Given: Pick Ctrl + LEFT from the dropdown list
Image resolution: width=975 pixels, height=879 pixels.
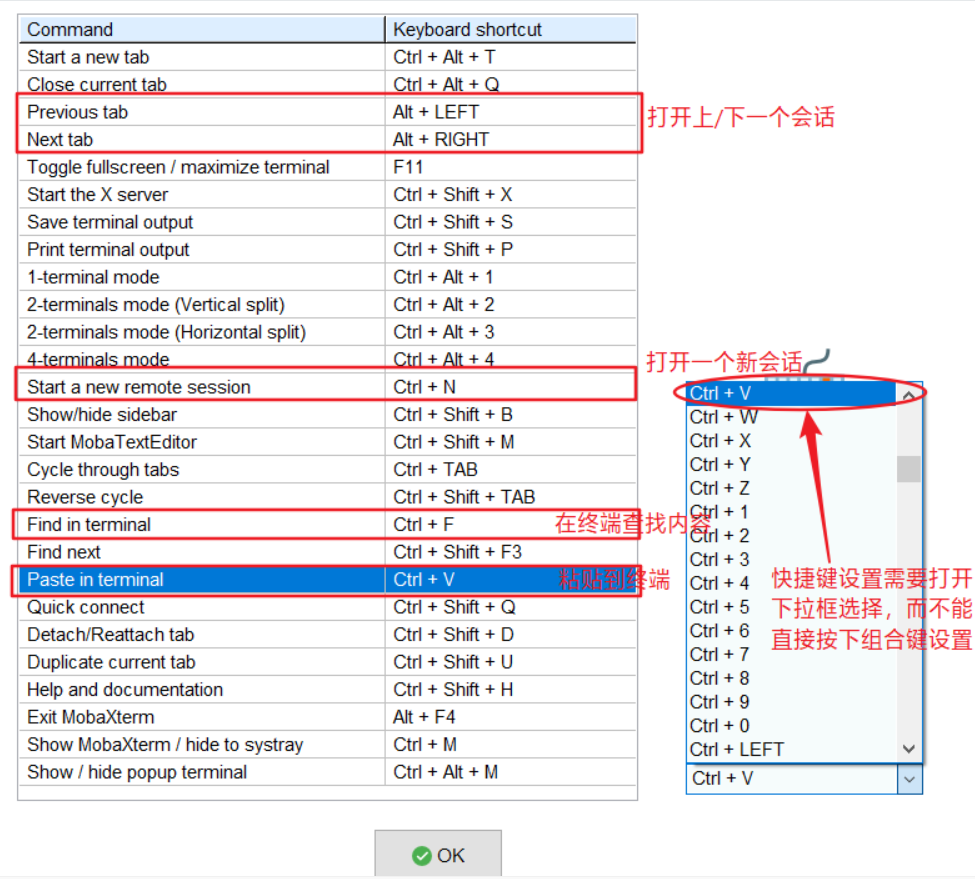Looking at the screenshot, I should (792, 749).
